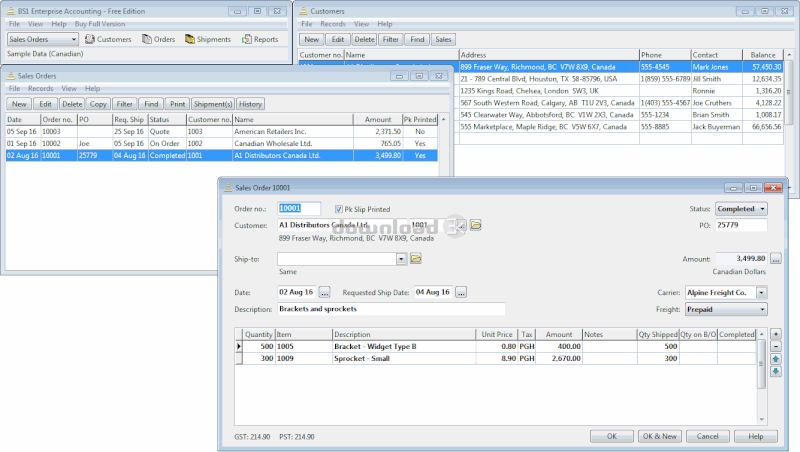Click the Description field of the order

click(x=391, y=309)
